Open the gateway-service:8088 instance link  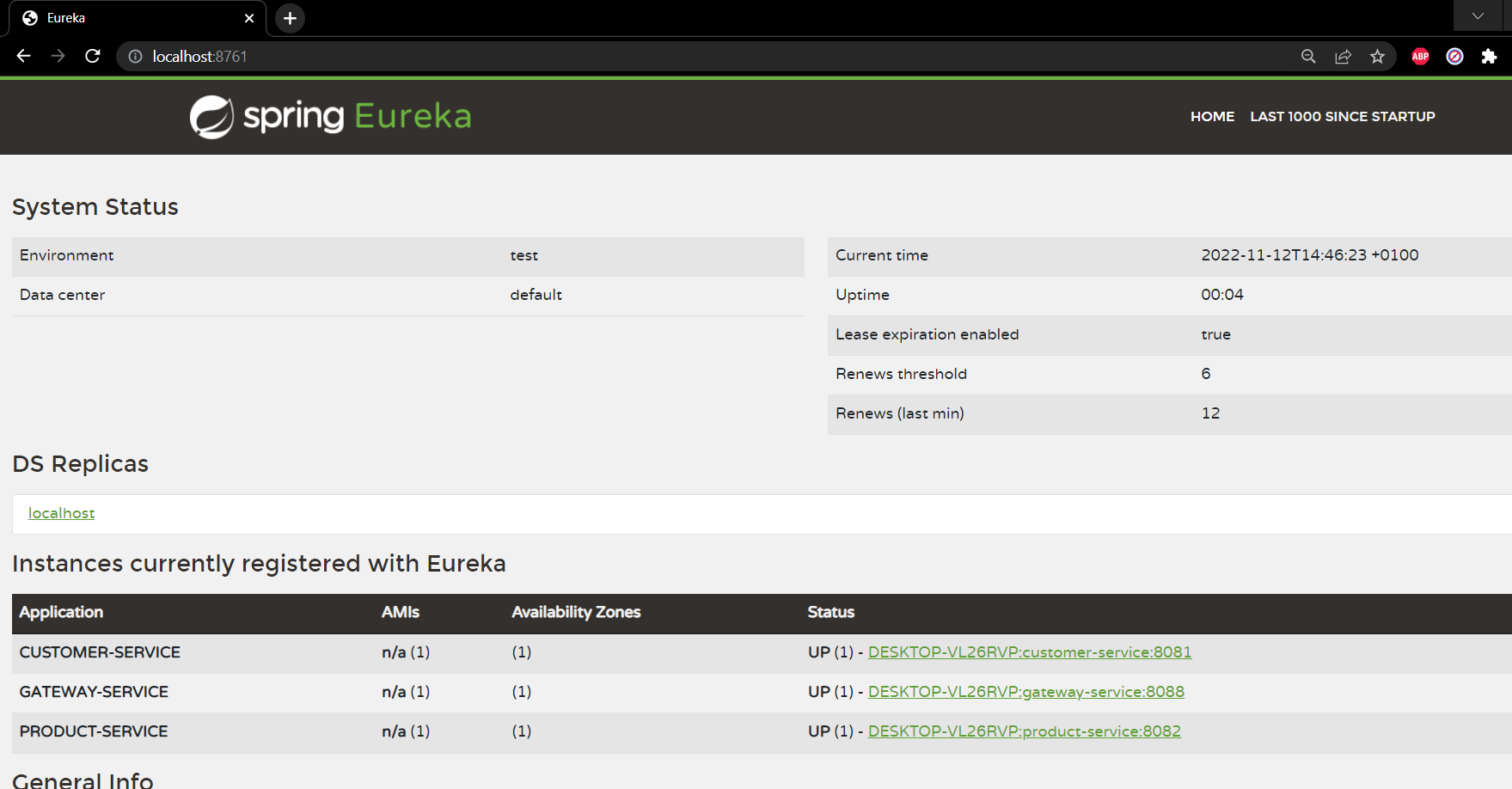coord(1025,691)
